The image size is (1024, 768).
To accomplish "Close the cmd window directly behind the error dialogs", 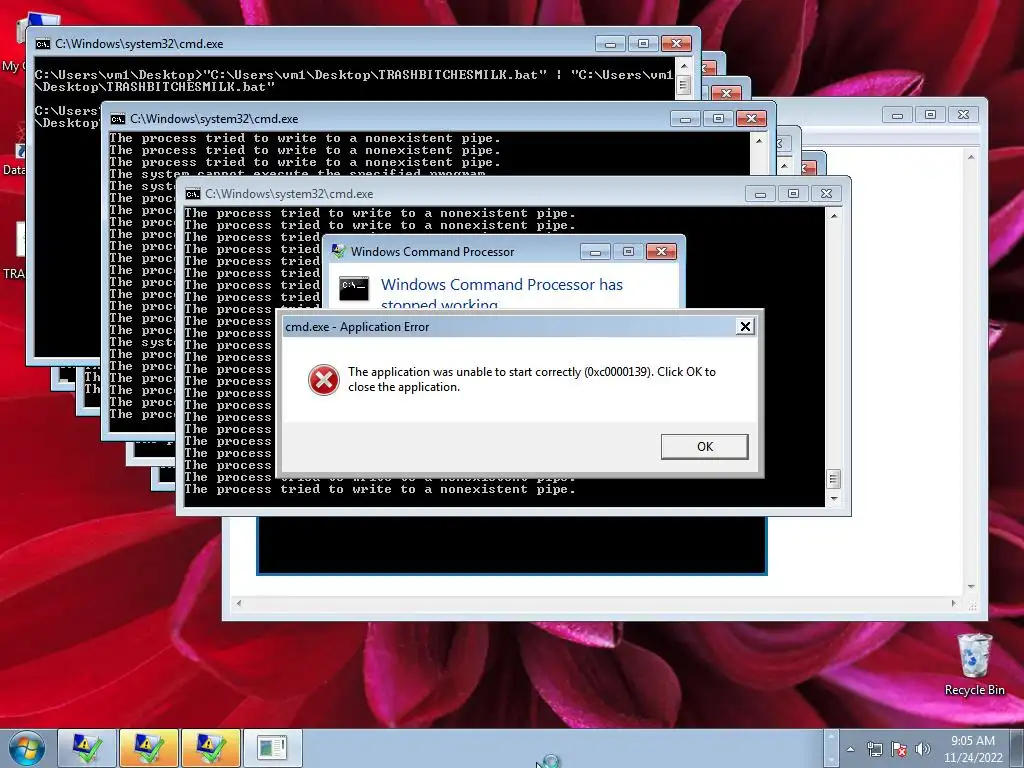I will point(826,194).
